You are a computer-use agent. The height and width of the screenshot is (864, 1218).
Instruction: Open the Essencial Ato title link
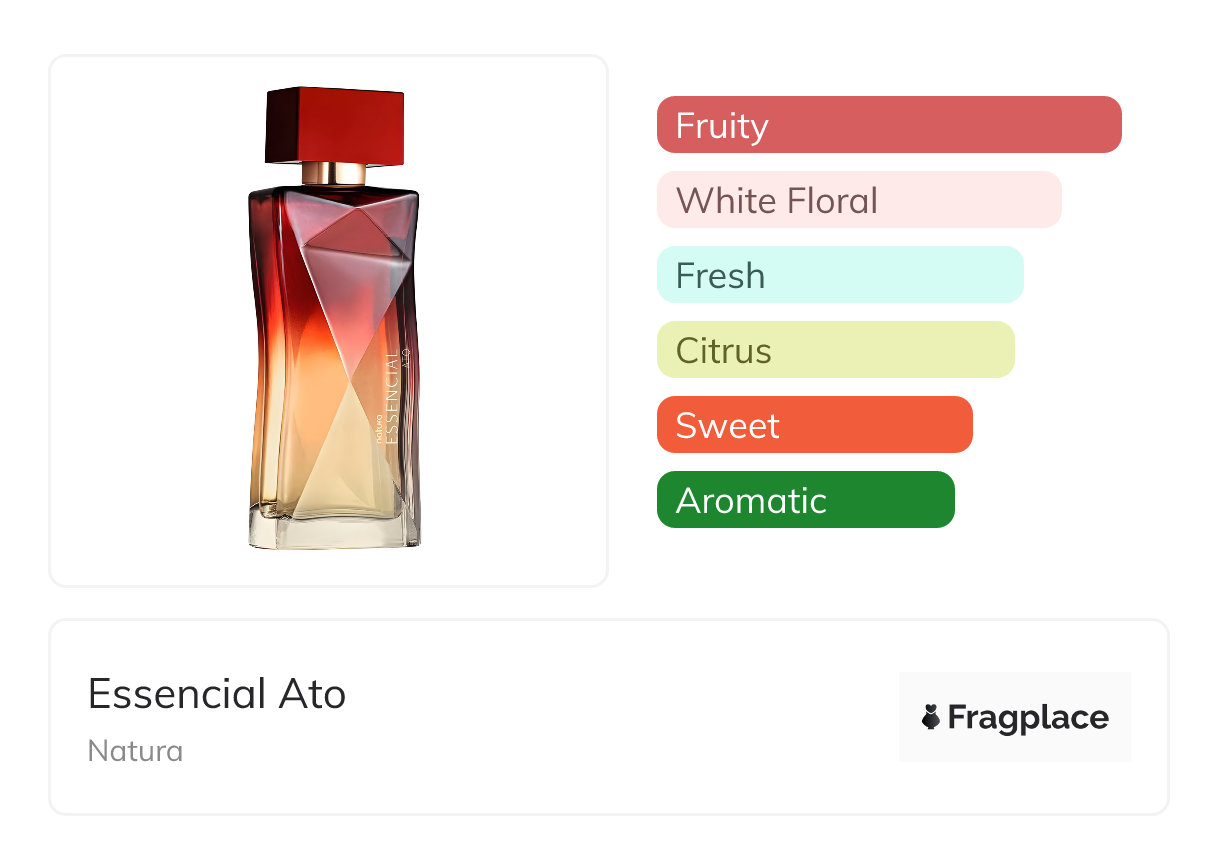tap(217, 694)
